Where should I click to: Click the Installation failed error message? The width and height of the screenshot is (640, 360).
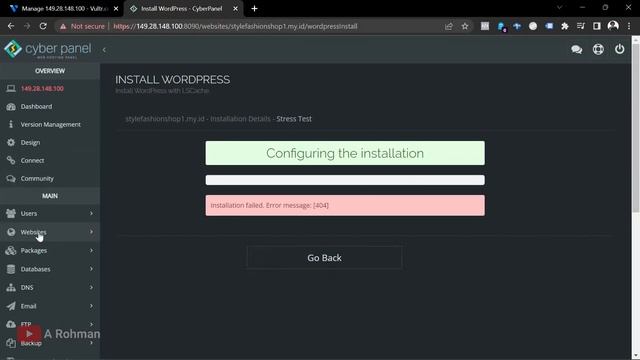click(x=345, y=205)
